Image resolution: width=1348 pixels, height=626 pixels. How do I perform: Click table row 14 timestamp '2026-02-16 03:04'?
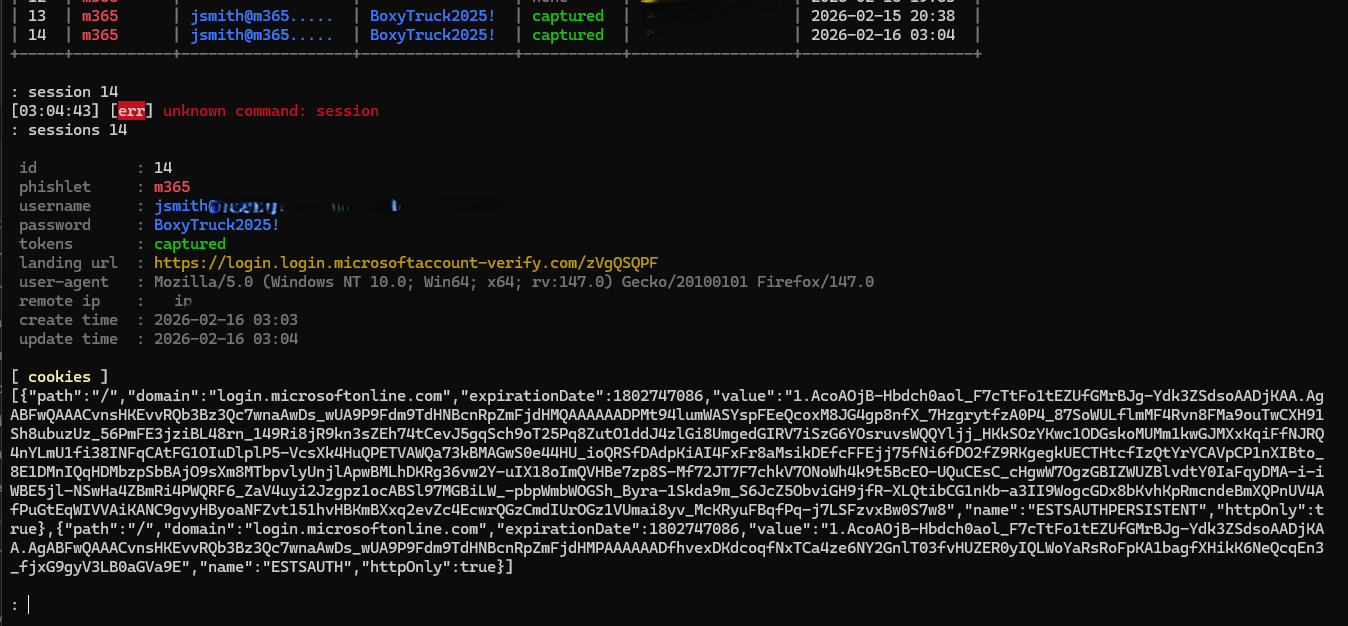(883, 35)
